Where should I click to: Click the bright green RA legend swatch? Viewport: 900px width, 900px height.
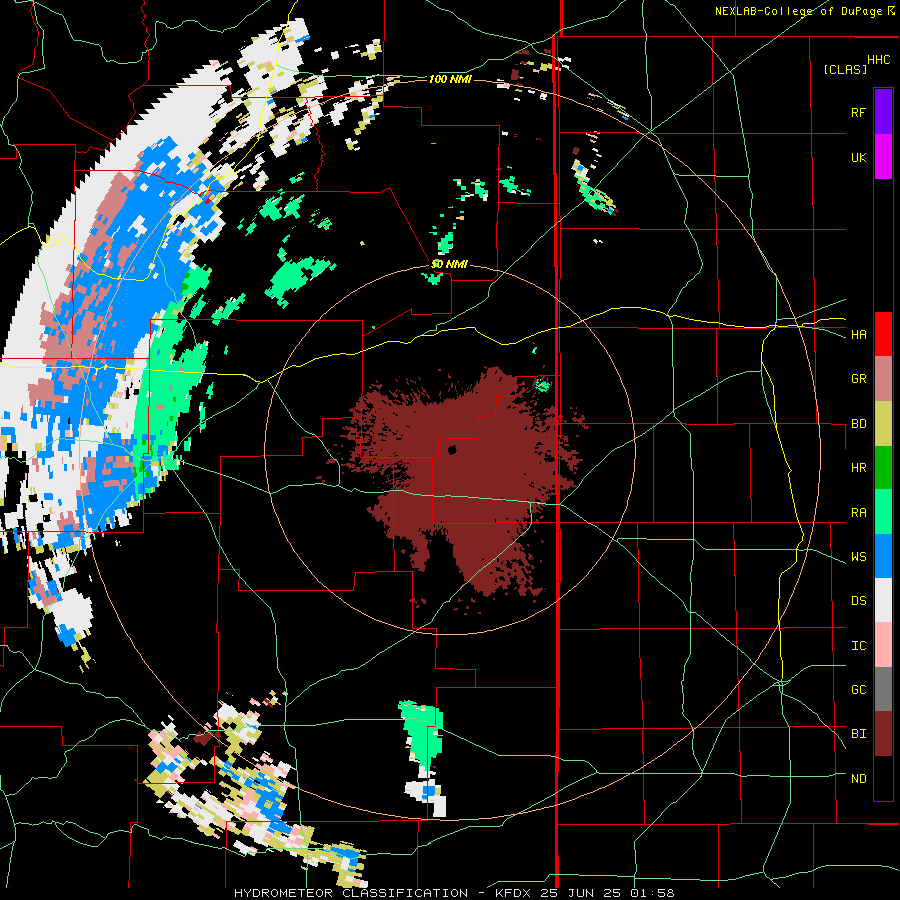point(883,512)
